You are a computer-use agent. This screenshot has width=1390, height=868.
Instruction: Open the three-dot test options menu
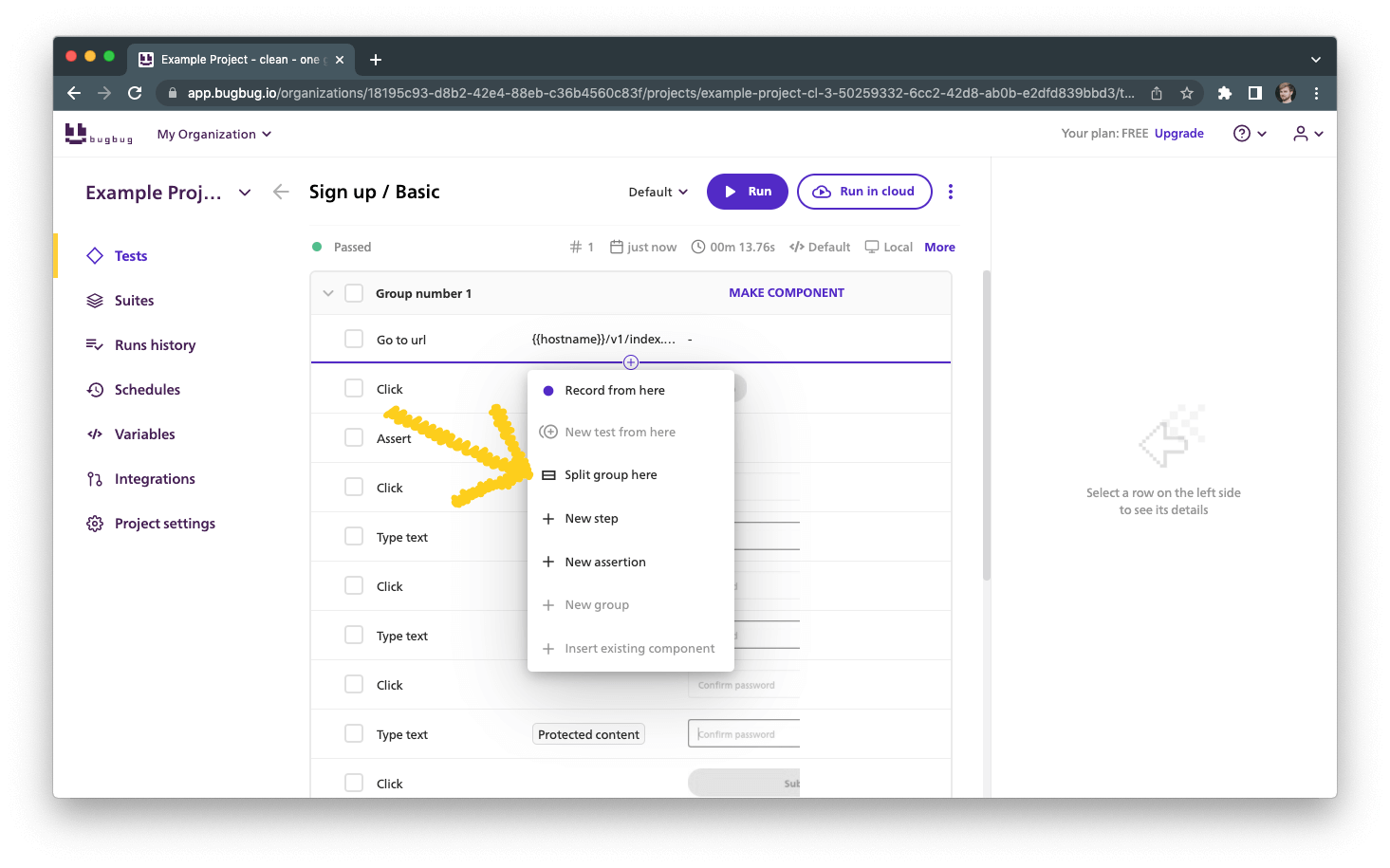(x=951, y=192)
